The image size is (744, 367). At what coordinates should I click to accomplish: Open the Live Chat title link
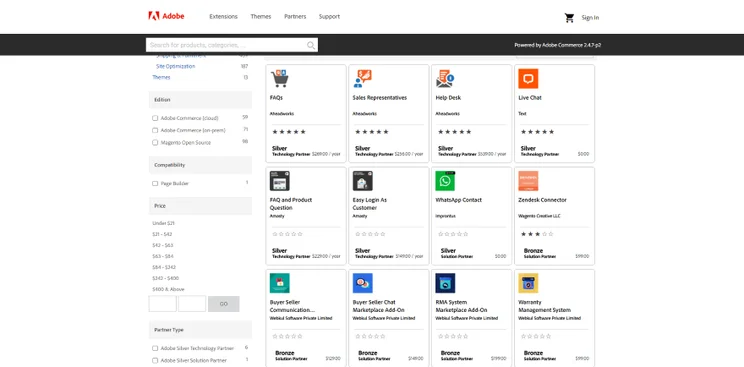(530, 98)
